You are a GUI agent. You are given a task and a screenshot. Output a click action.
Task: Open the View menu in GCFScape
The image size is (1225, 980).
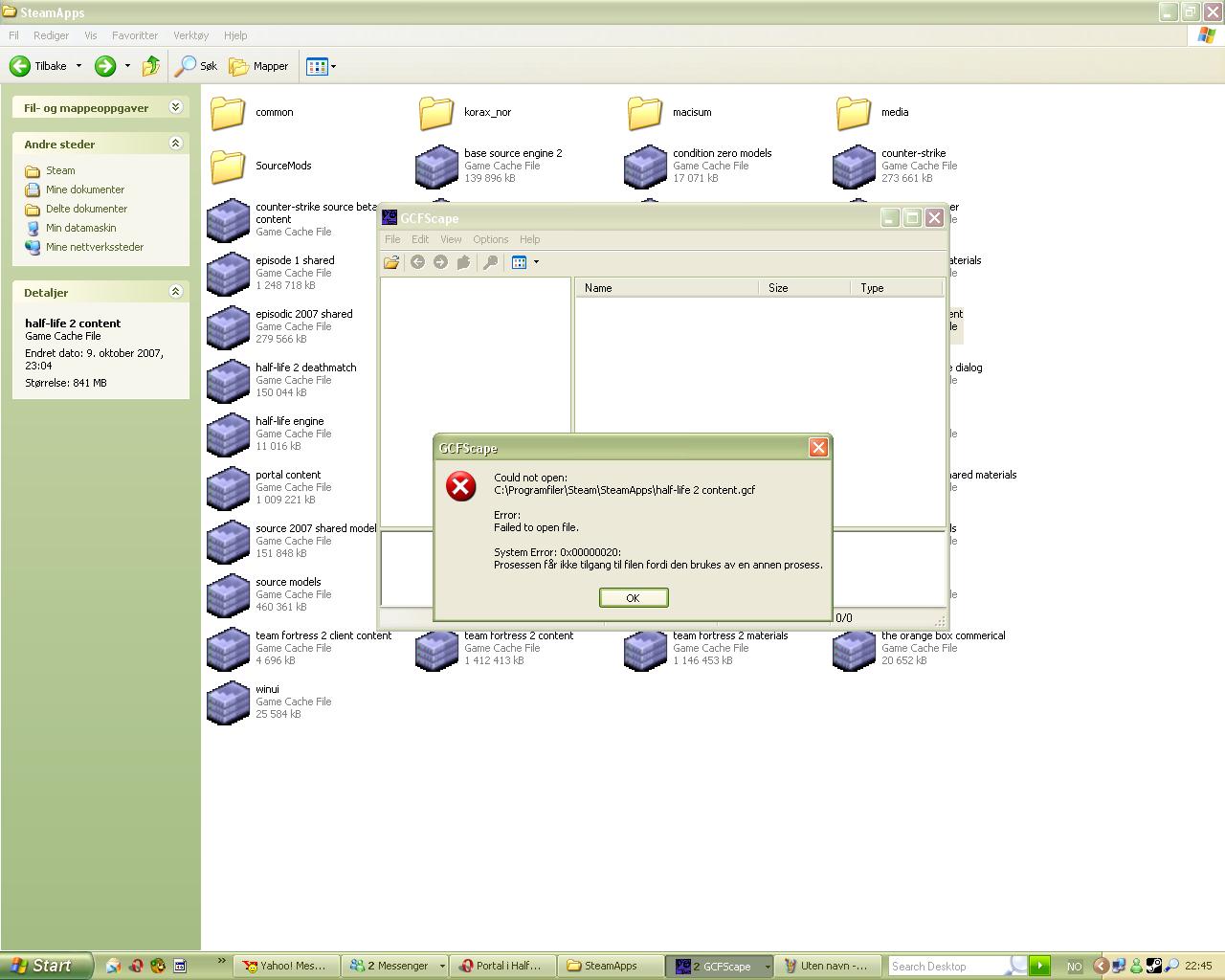click(450, 239)
